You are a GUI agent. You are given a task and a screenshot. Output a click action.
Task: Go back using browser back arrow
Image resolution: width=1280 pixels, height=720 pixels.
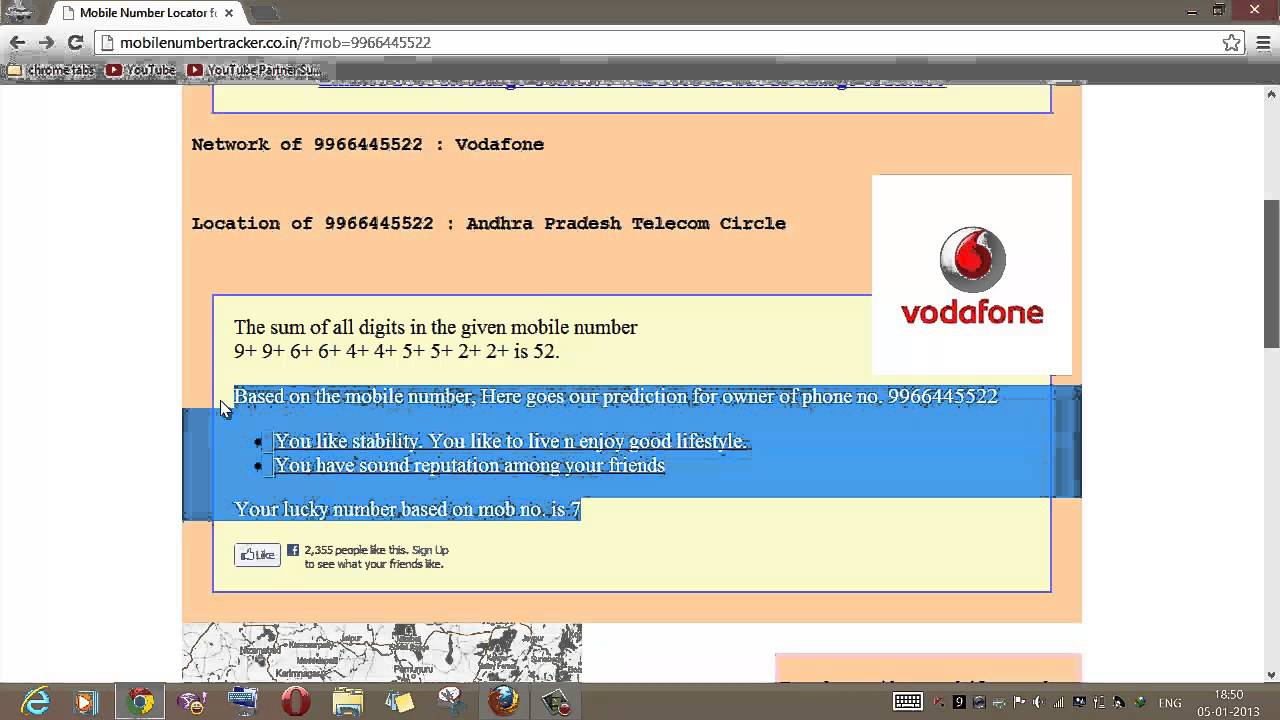[17, 43]
